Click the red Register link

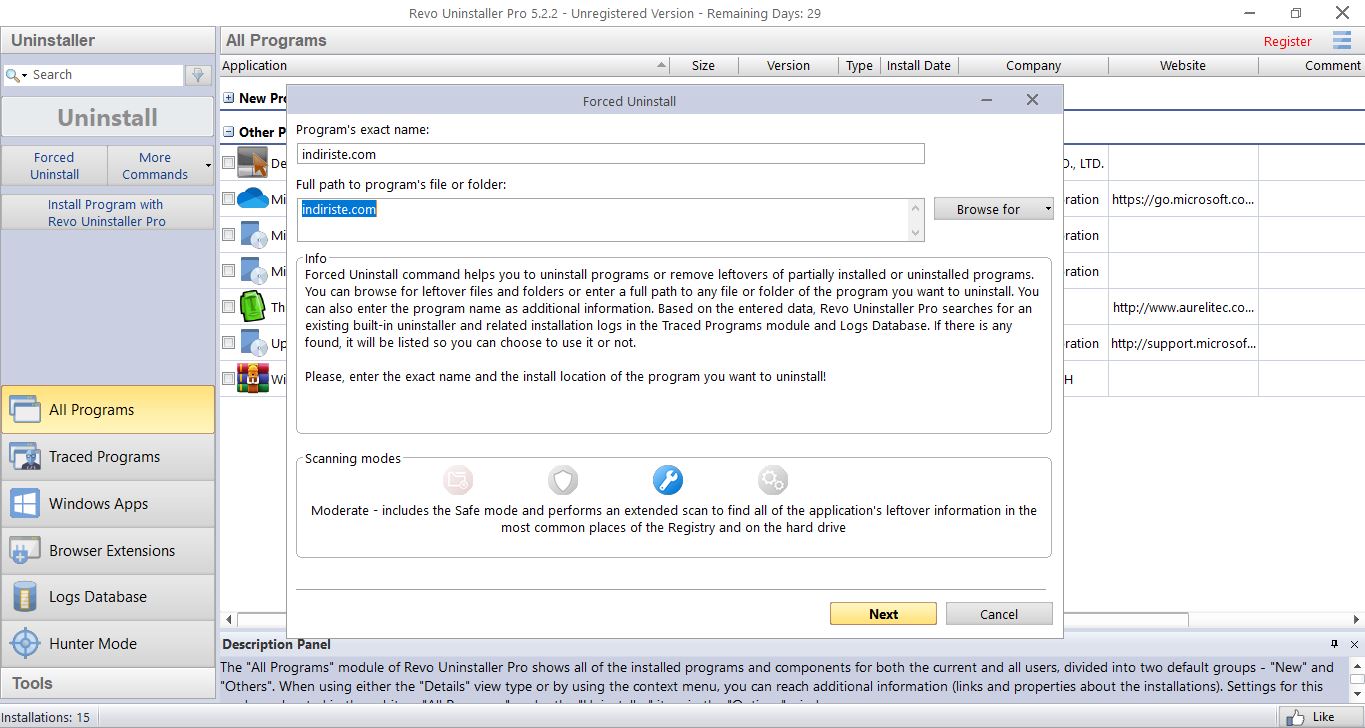point(1287,41)
